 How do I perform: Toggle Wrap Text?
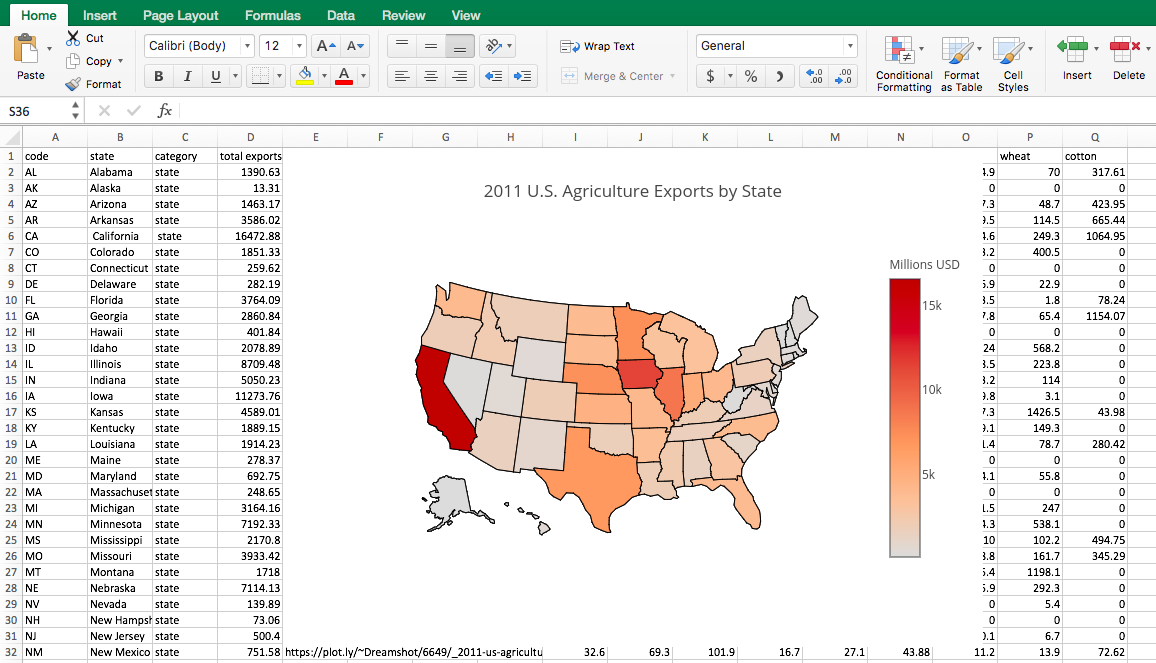(597, 46)
